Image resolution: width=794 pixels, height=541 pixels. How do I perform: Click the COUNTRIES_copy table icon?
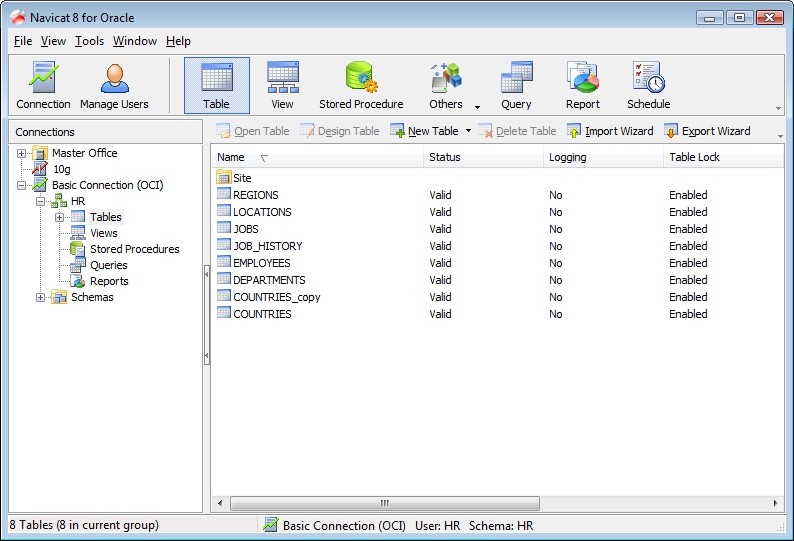224,296
